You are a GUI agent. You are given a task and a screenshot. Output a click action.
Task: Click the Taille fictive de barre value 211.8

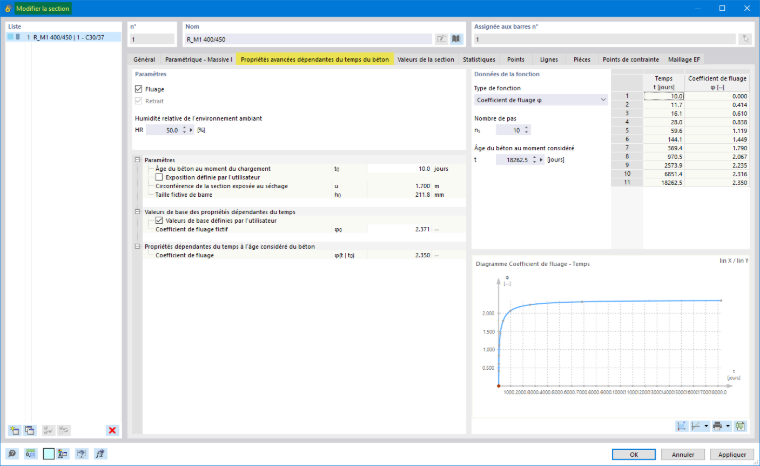click(399, 194)
